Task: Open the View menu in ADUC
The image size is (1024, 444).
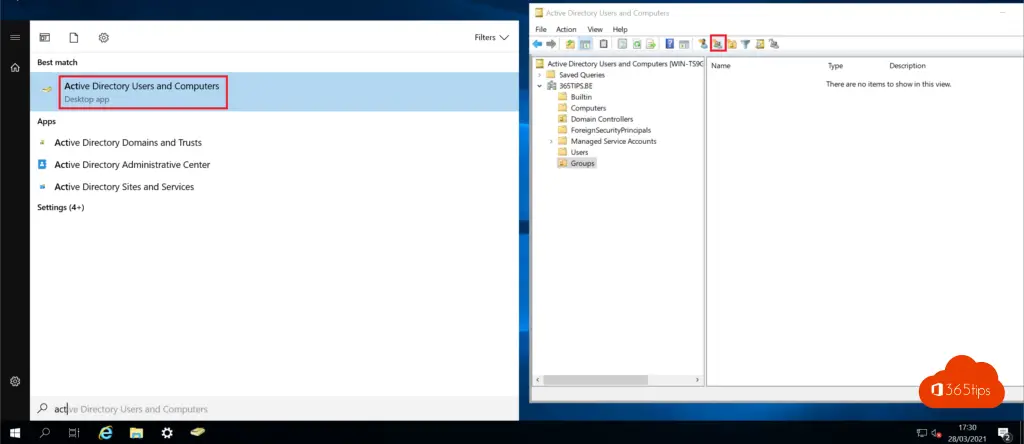Action: tap(595, 29)
